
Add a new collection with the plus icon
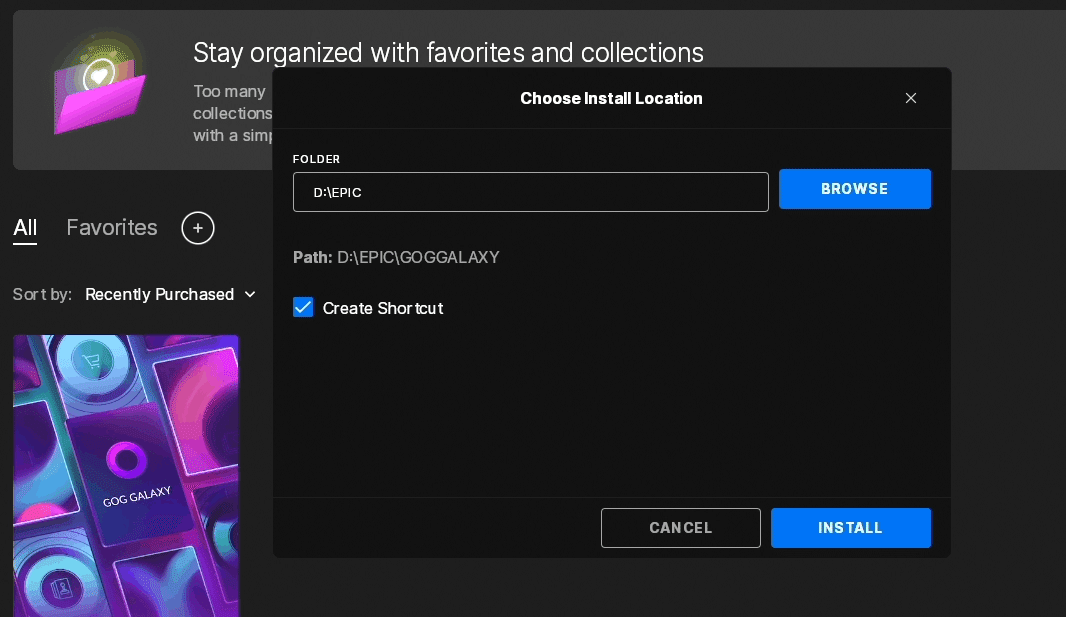click(x=198, y=228)
